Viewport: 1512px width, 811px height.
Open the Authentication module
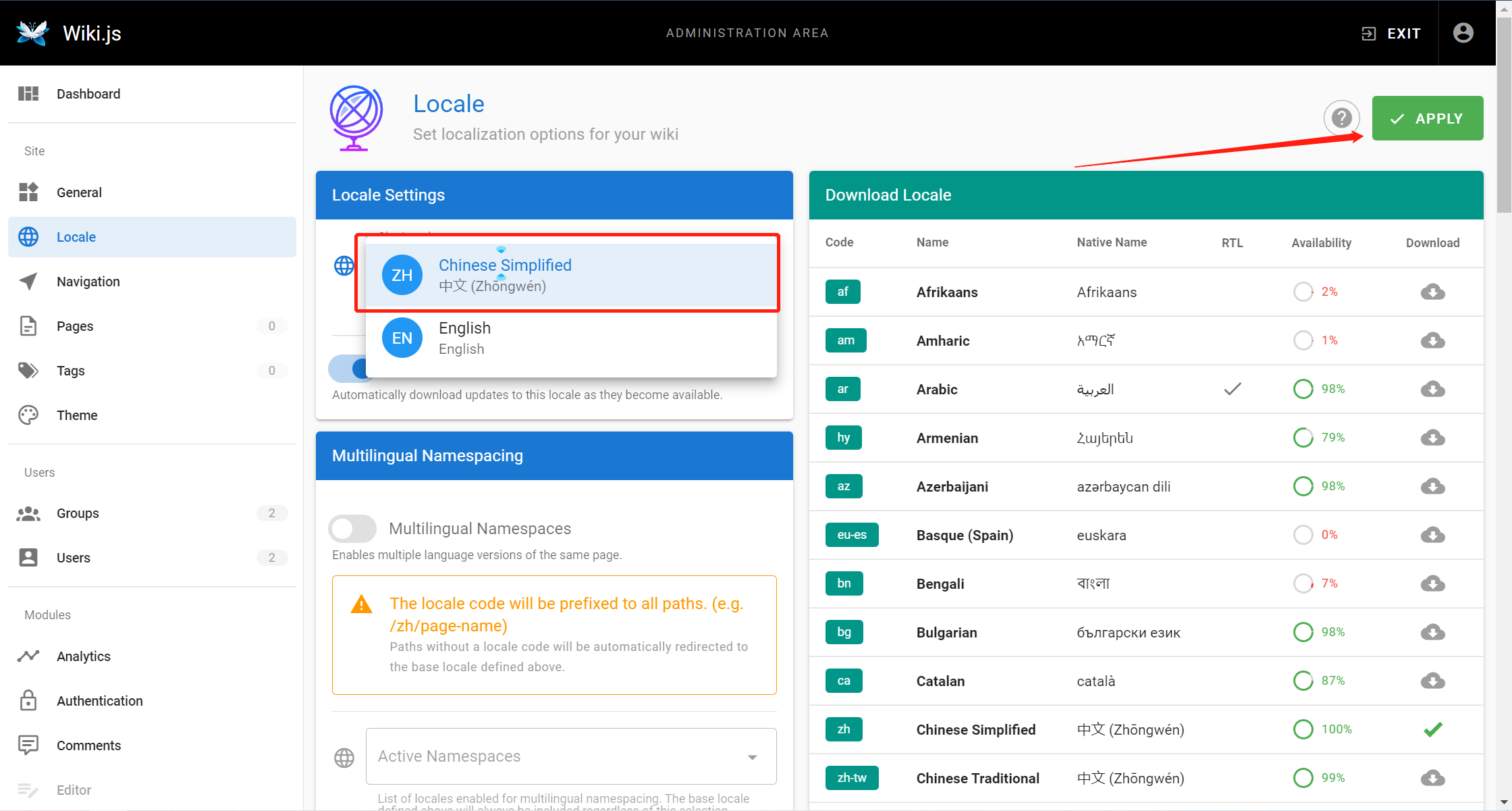point(99,700)
